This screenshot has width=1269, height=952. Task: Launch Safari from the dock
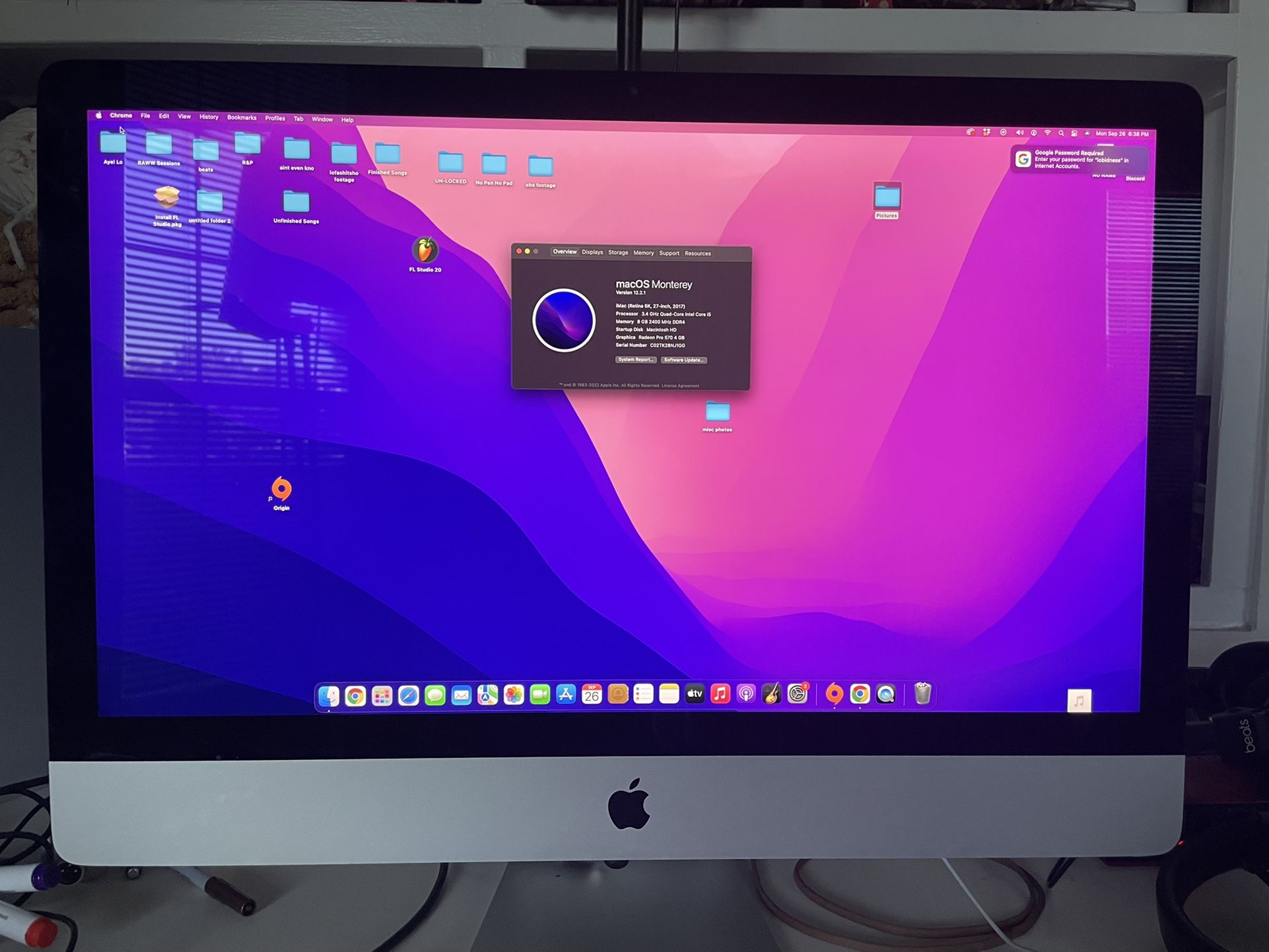click(408, 696)
